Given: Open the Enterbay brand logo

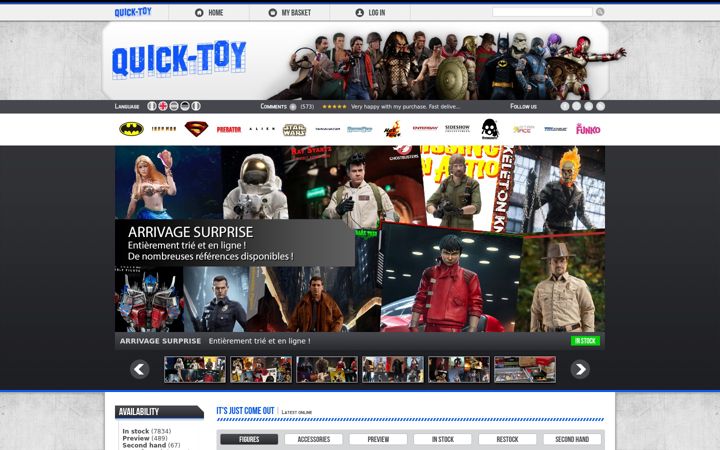Looking at the screenshot, I should coord(425,128).
